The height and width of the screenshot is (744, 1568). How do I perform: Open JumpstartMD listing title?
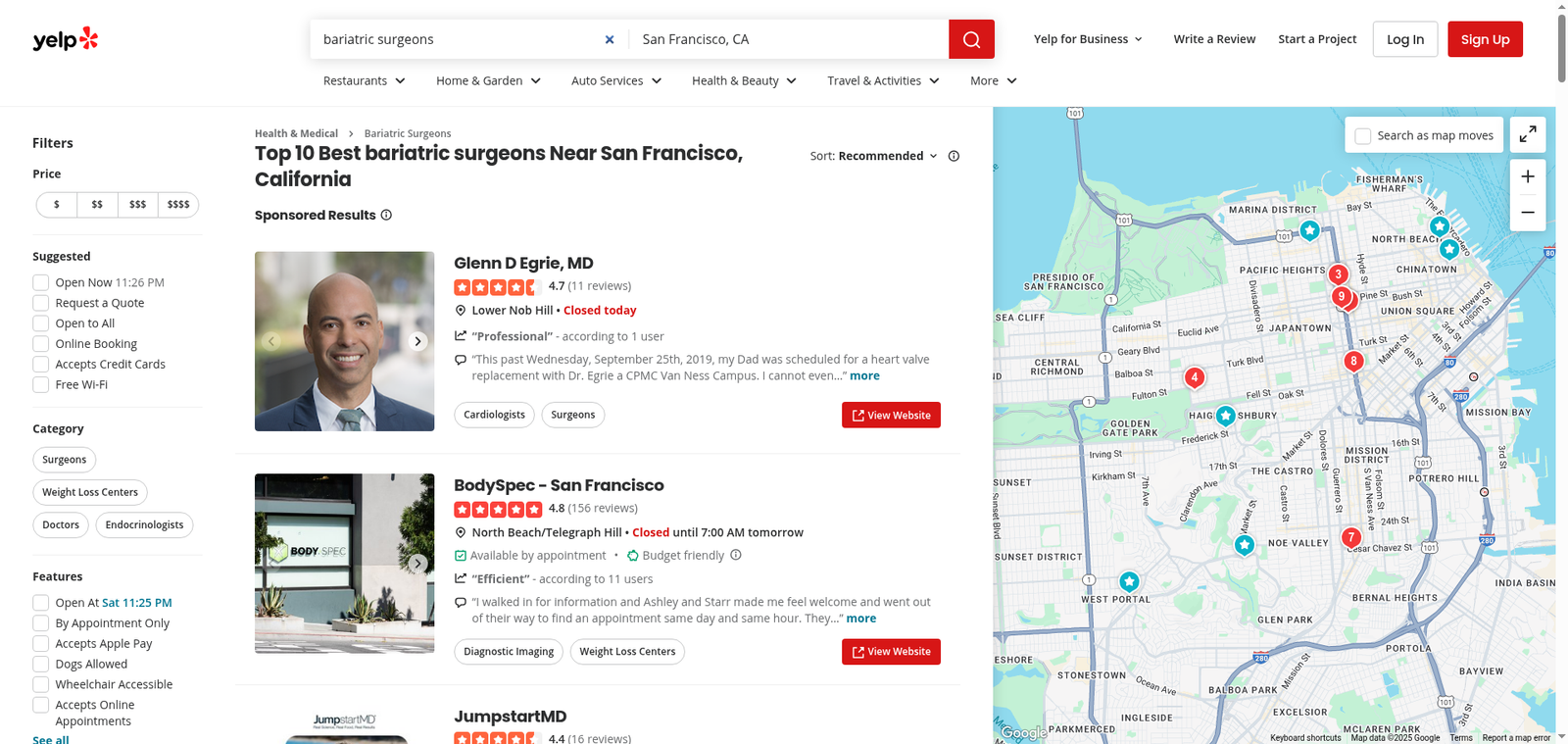click(510, 717)
